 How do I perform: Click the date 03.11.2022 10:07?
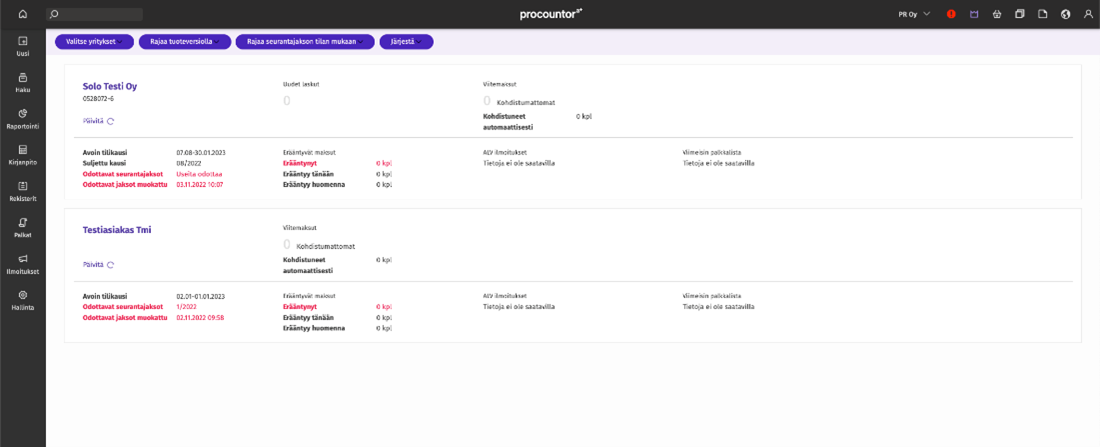coord(200,184)
